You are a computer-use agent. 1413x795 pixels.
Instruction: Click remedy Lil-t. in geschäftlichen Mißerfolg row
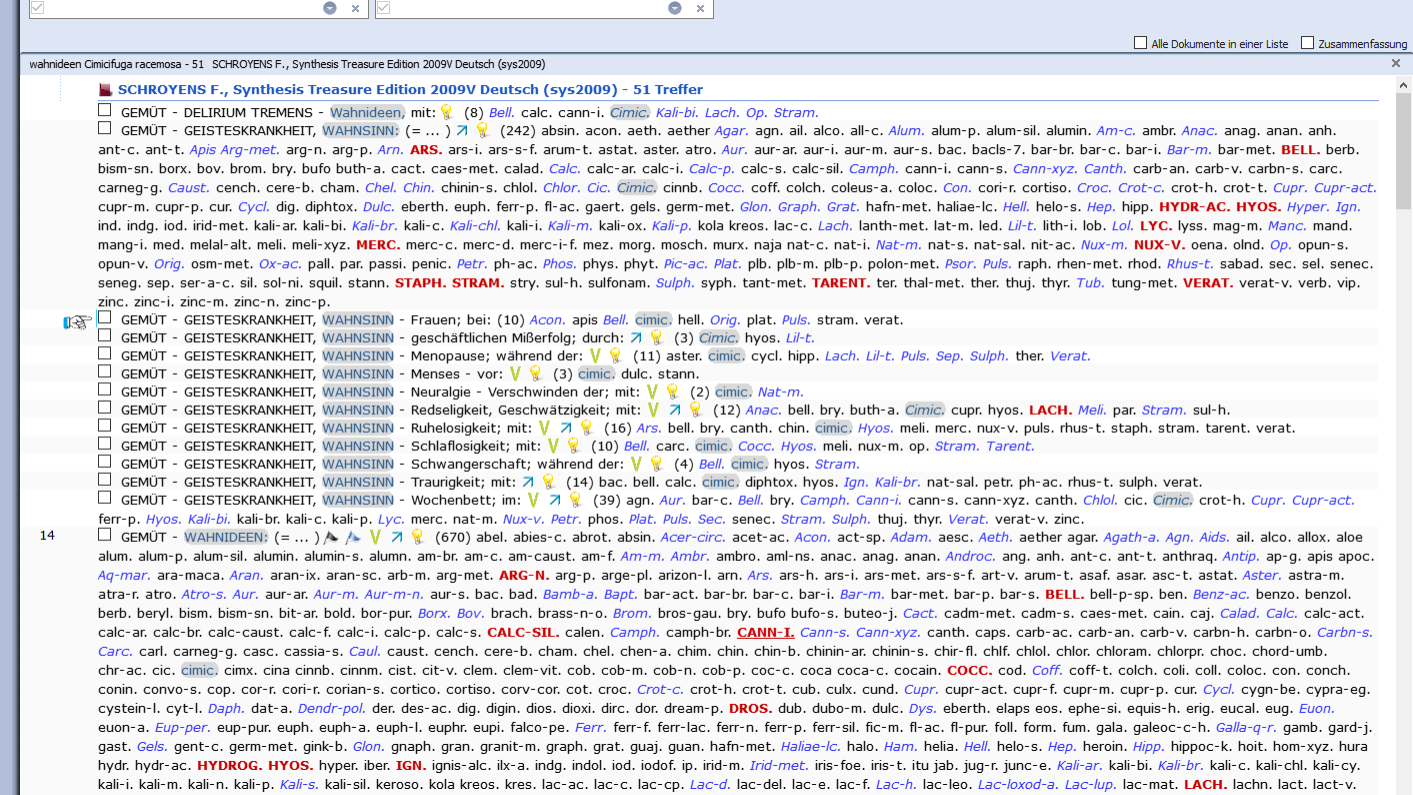(x=799, y=338)
